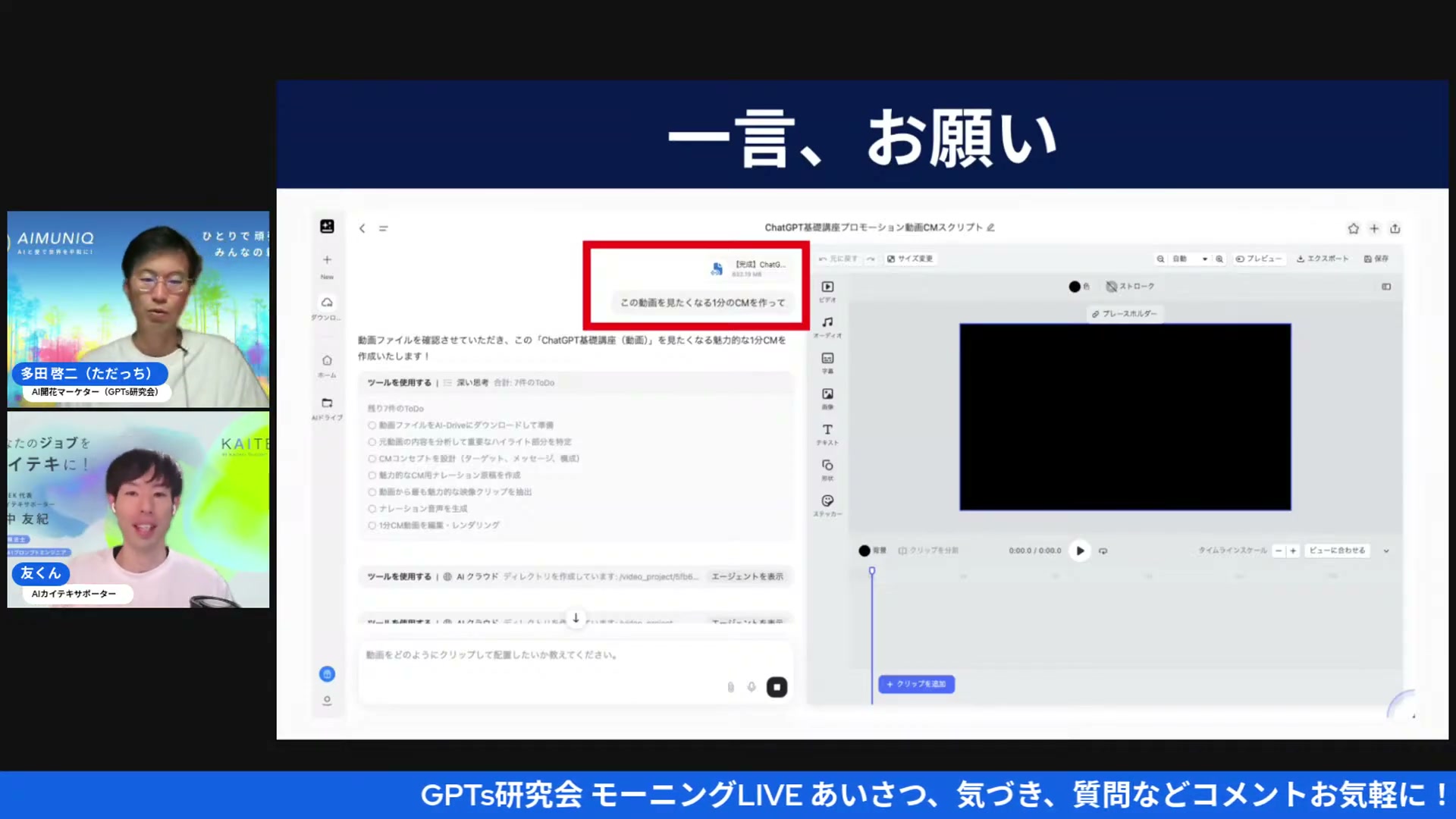Click the plus icon at the top right
Screen dimensions: 1456x819
point(1374,228)
